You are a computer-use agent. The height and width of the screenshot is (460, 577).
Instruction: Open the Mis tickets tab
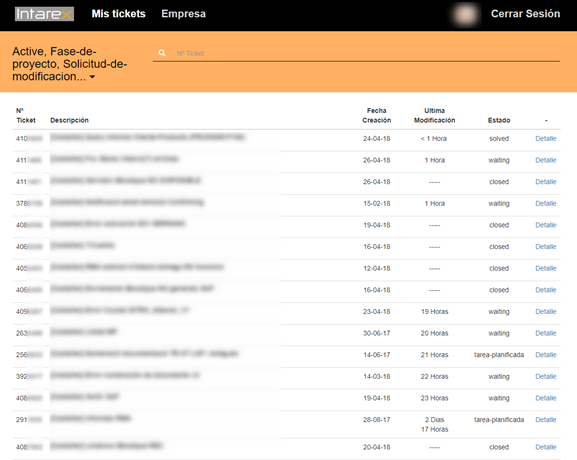tap(118, 14)
